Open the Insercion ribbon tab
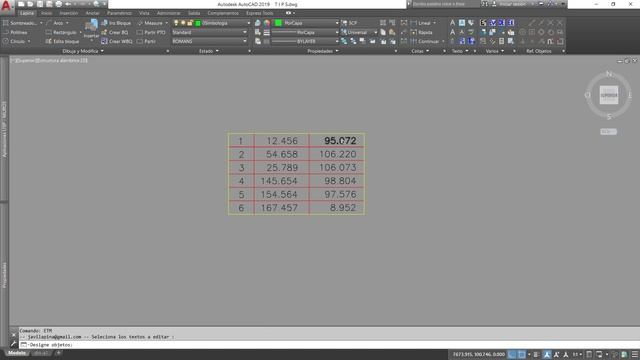 point(69,13)
